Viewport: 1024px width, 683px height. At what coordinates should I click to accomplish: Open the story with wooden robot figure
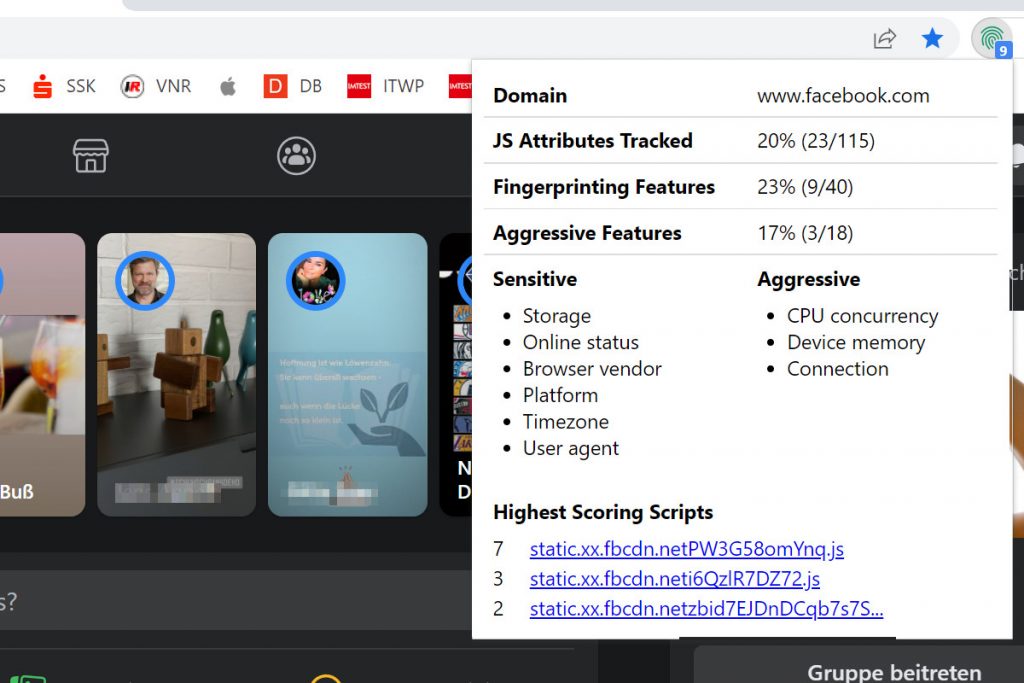[x=176, y=374]
